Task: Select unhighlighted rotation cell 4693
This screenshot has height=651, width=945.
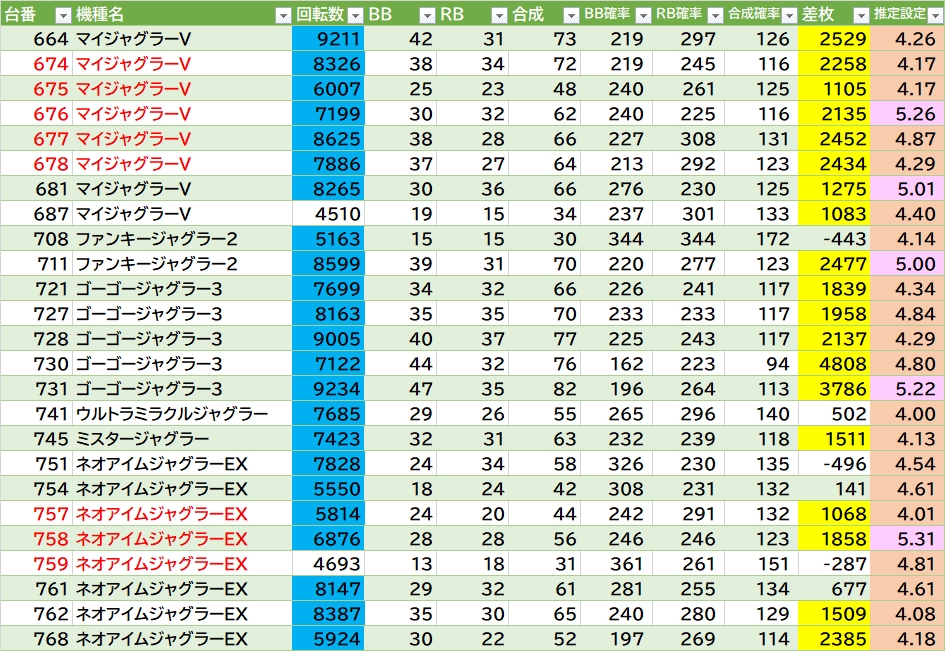Action: (x=328, y=564)
